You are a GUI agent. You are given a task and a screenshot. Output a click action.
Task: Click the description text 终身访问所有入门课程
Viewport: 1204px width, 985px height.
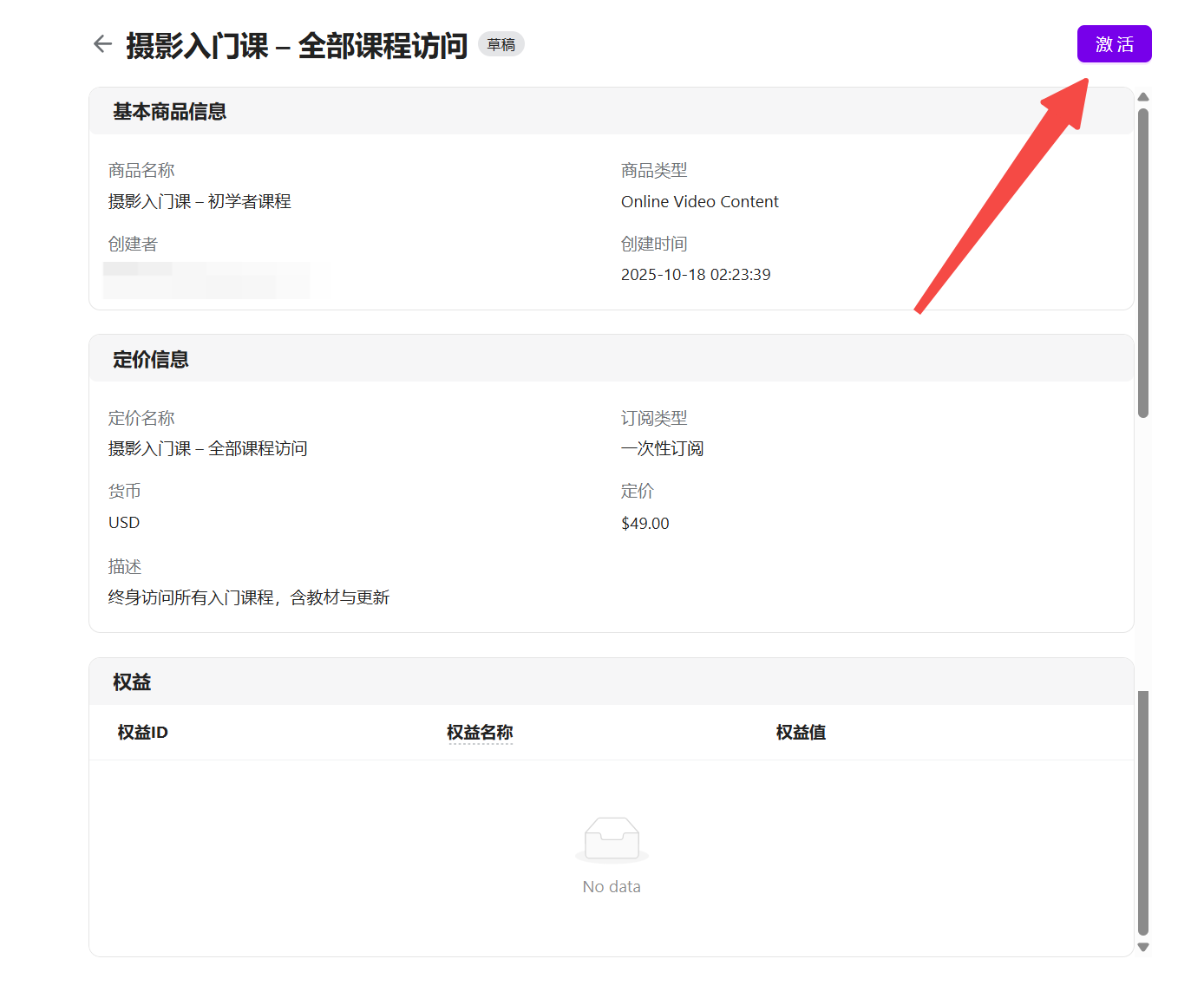click(249, 598)
